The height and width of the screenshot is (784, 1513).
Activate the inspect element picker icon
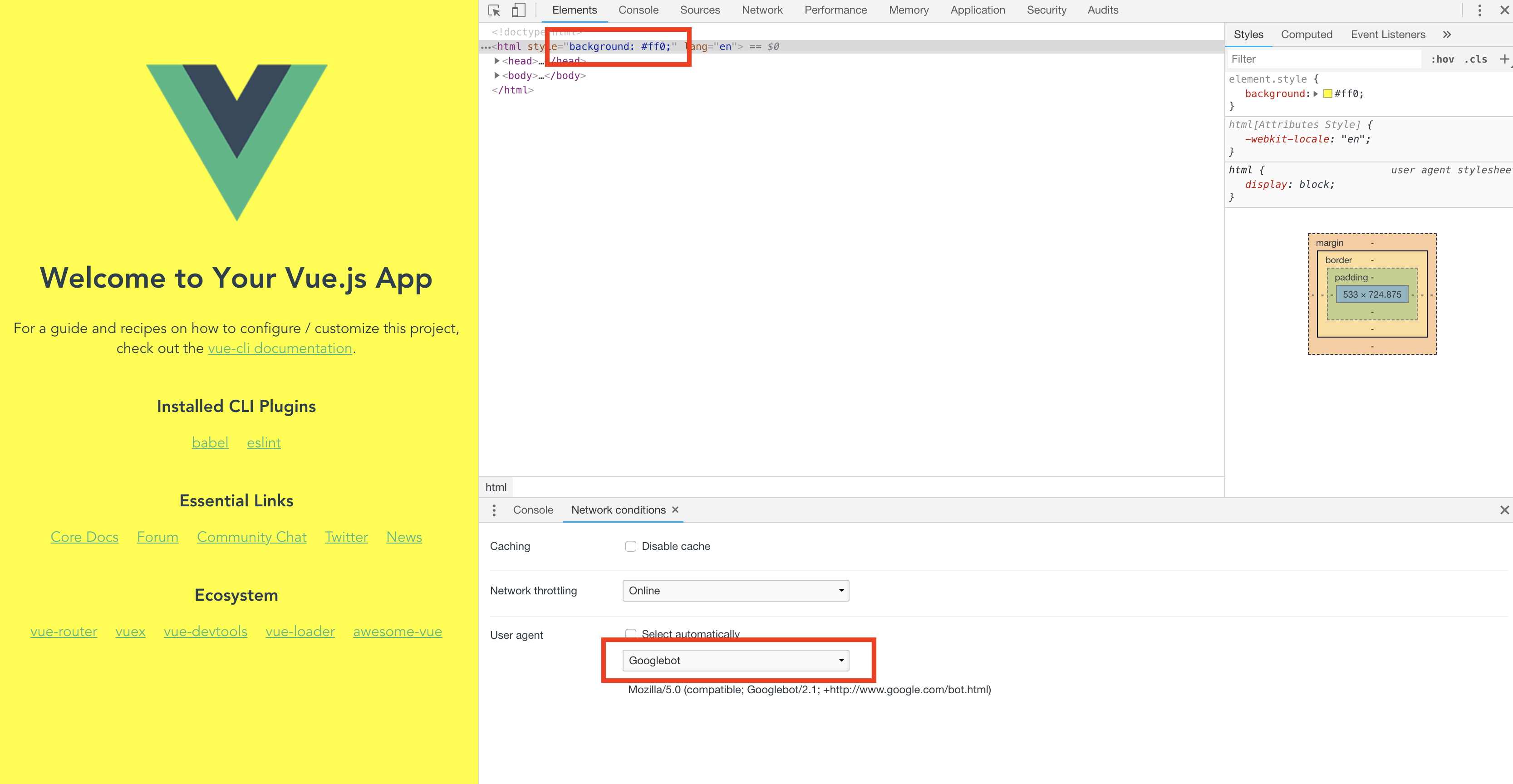[x=494, y=10]
